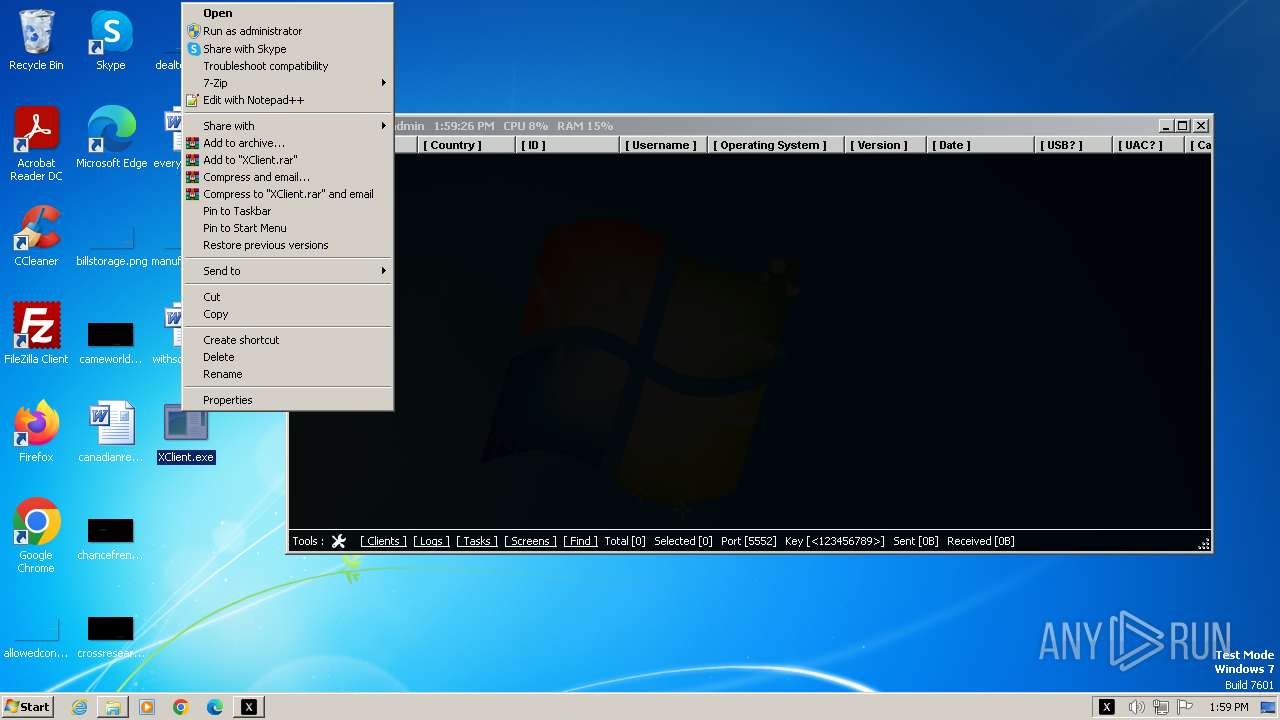Sort by the [ Version ] column header
Viewport: 1280px width, 720px height.
tap(884, 145)
